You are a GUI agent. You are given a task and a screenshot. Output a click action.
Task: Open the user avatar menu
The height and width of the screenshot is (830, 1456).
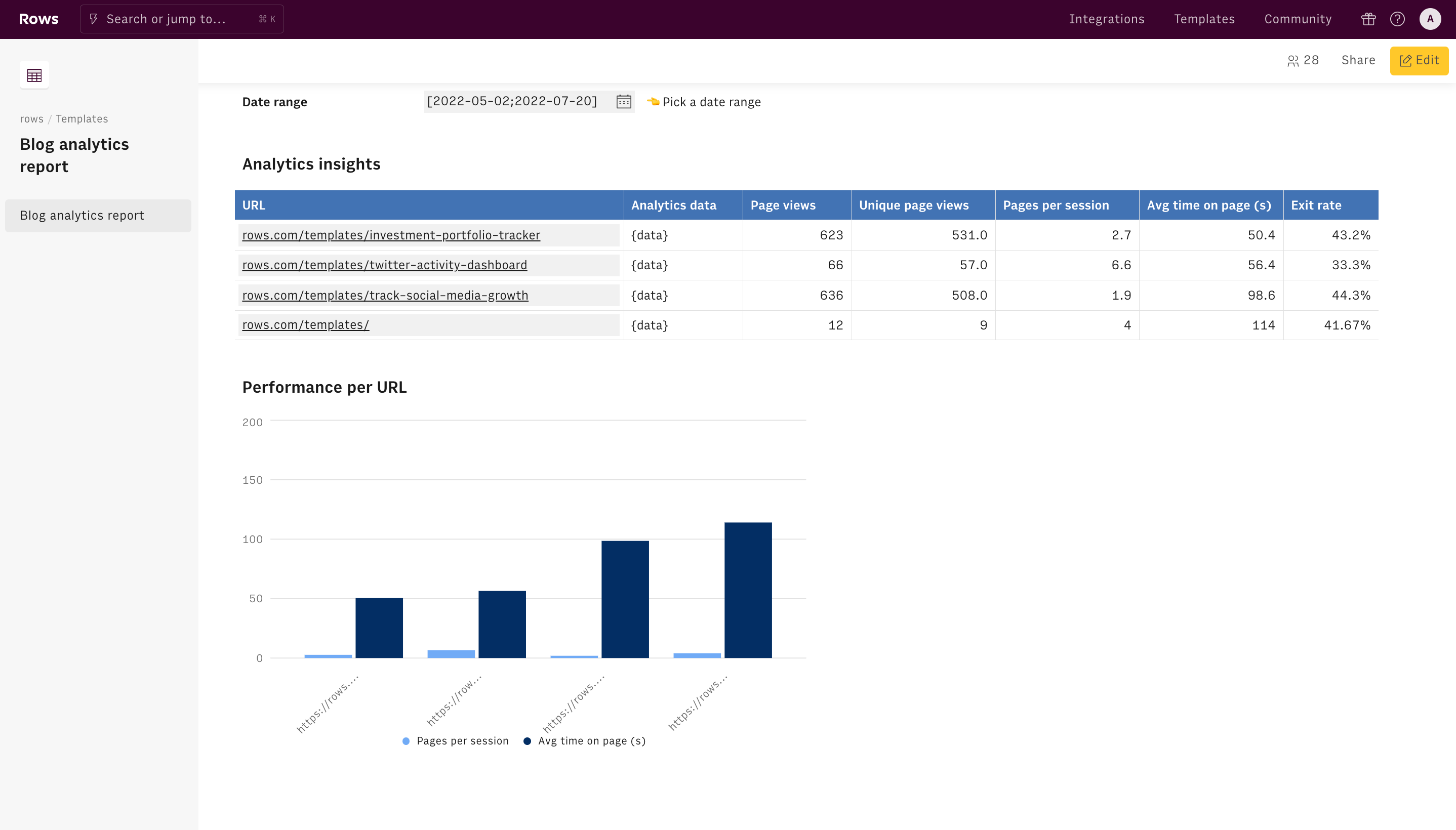coord(1430,19)
